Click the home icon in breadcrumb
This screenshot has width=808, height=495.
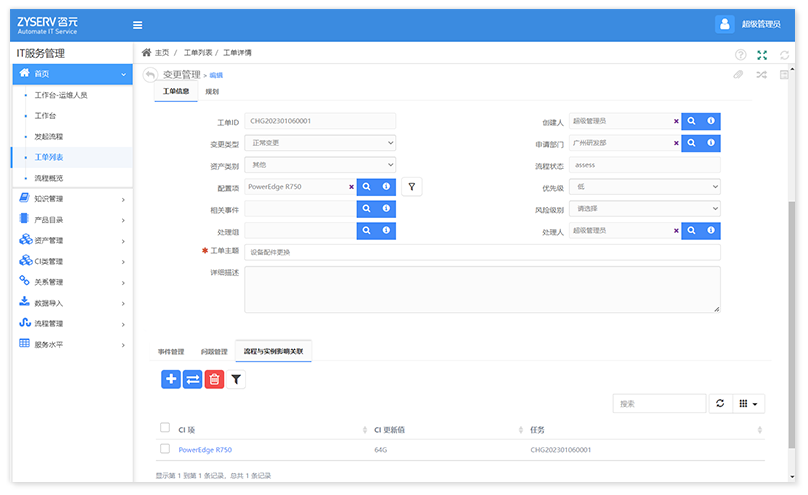146,52
